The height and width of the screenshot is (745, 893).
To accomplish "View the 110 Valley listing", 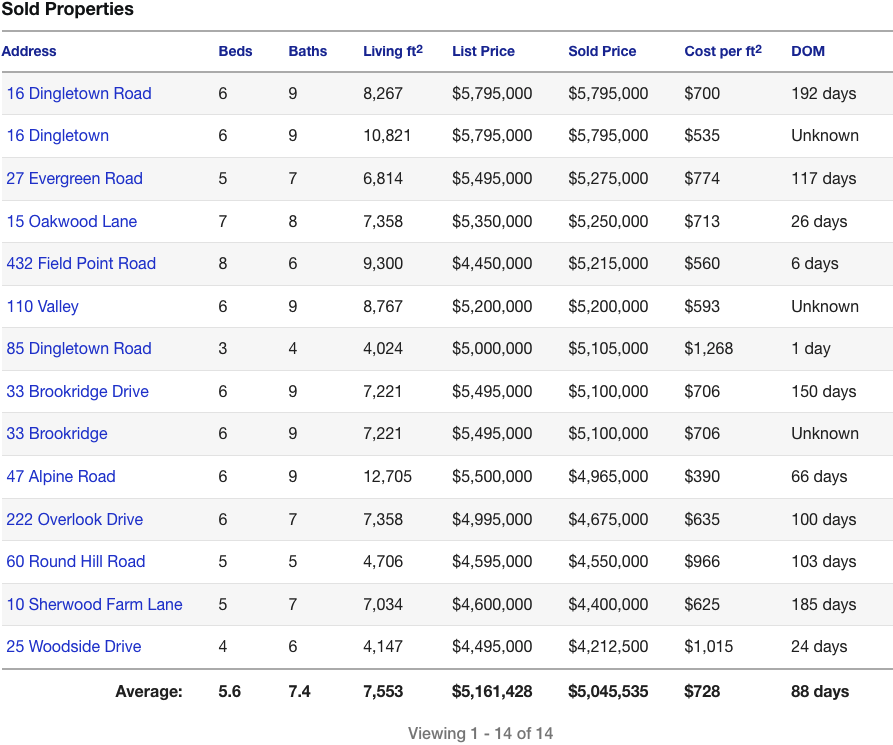I will pos(42,306).
